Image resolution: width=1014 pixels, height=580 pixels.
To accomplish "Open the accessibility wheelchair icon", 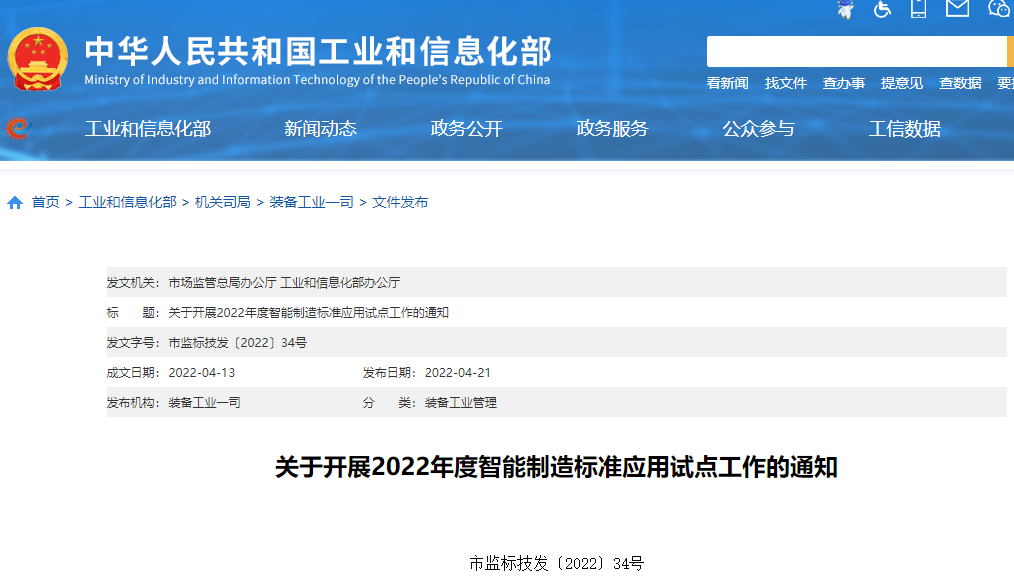I will pyautogui.click(x=881, y=9).
